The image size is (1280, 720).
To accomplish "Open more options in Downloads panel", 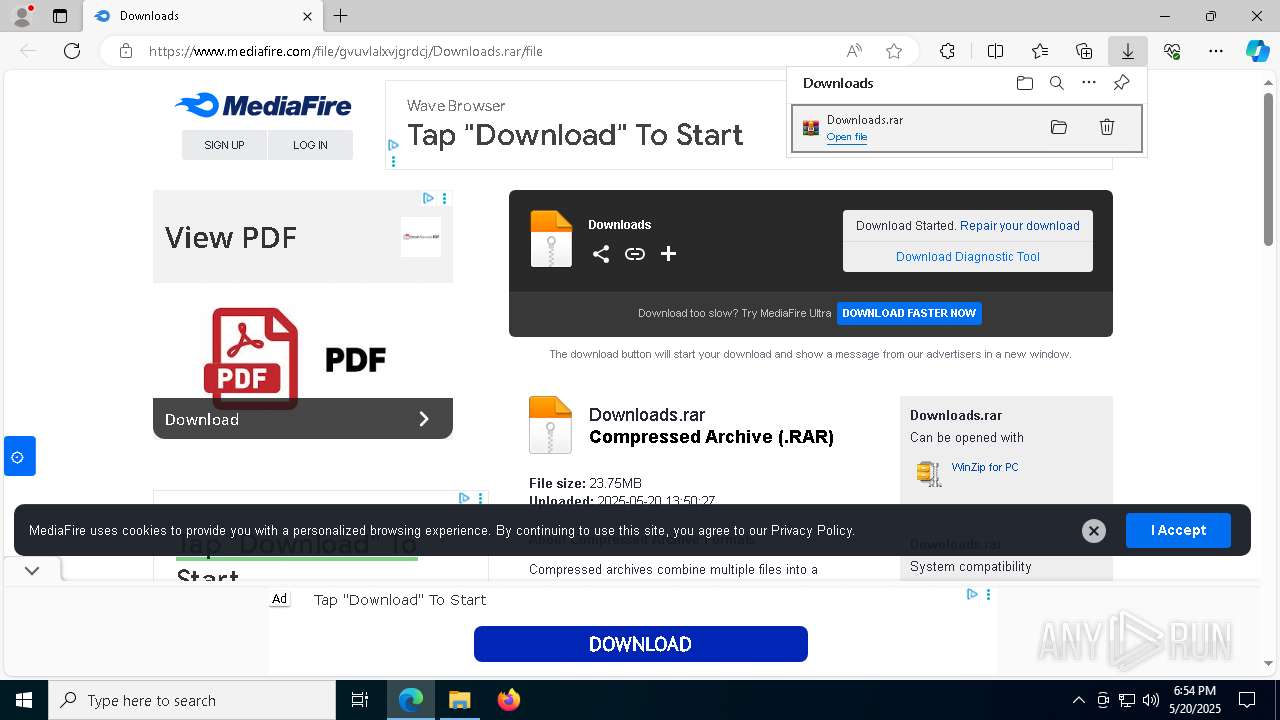I will click(1089, 83).
